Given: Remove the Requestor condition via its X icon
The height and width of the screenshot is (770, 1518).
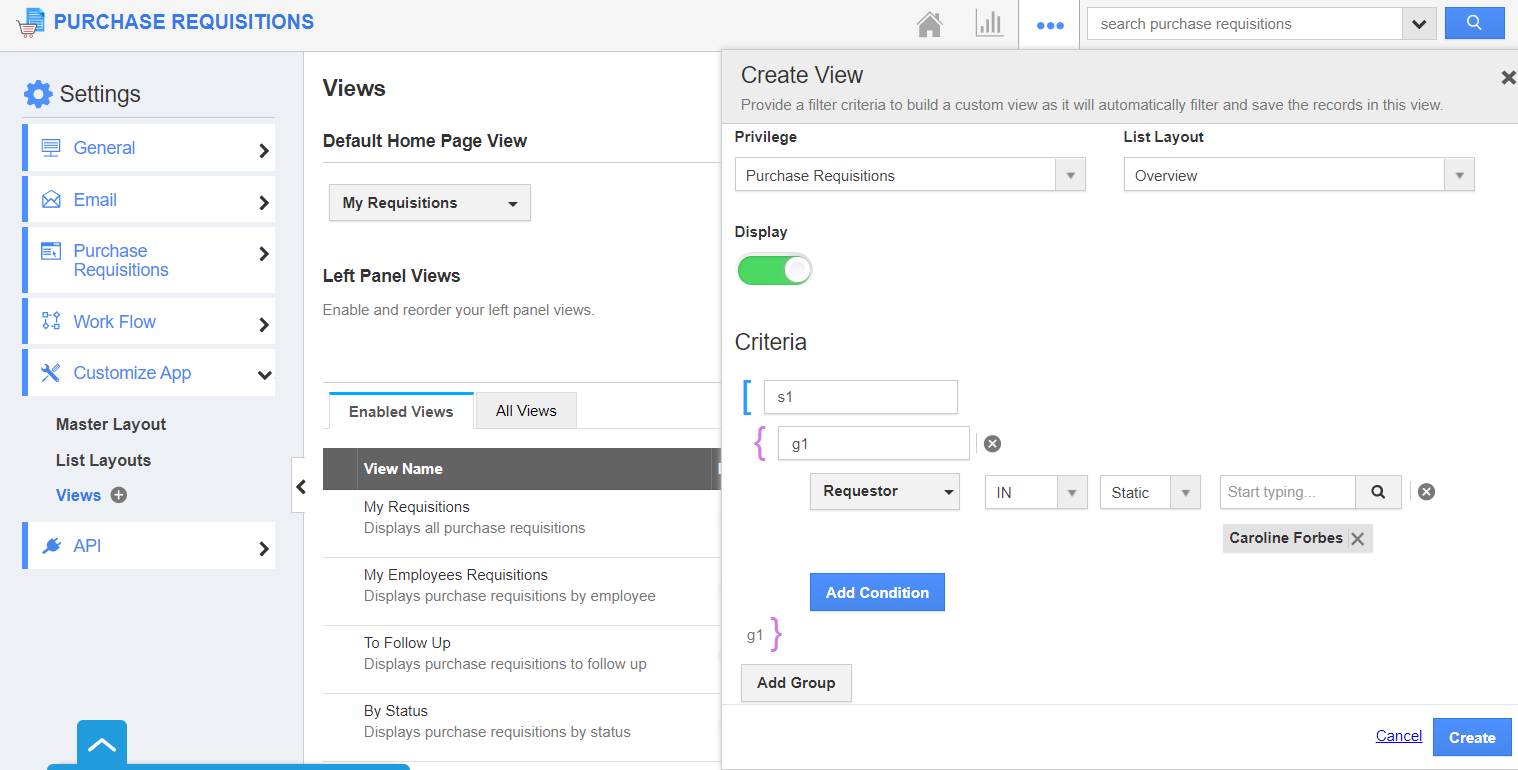Looking at the screenshot, I should 1426,491.
